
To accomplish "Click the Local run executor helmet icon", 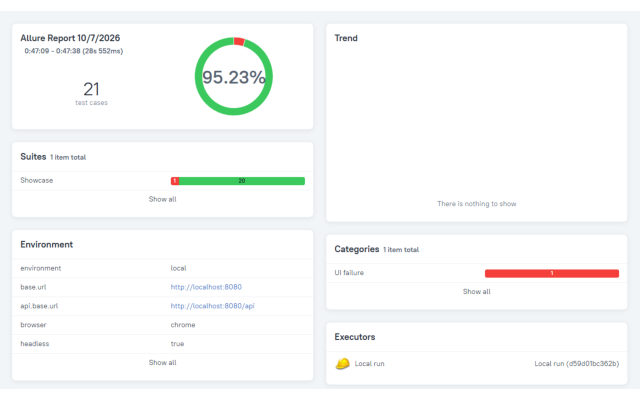I will pos(342,363).
